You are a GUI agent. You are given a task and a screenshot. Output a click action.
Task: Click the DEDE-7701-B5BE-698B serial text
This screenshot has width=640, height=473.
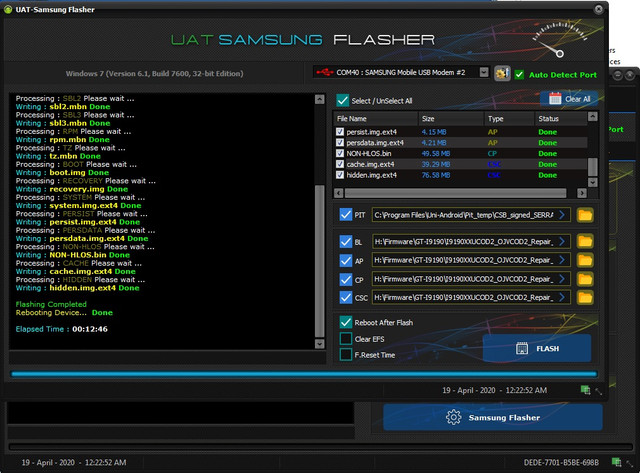tap(561, 462)
